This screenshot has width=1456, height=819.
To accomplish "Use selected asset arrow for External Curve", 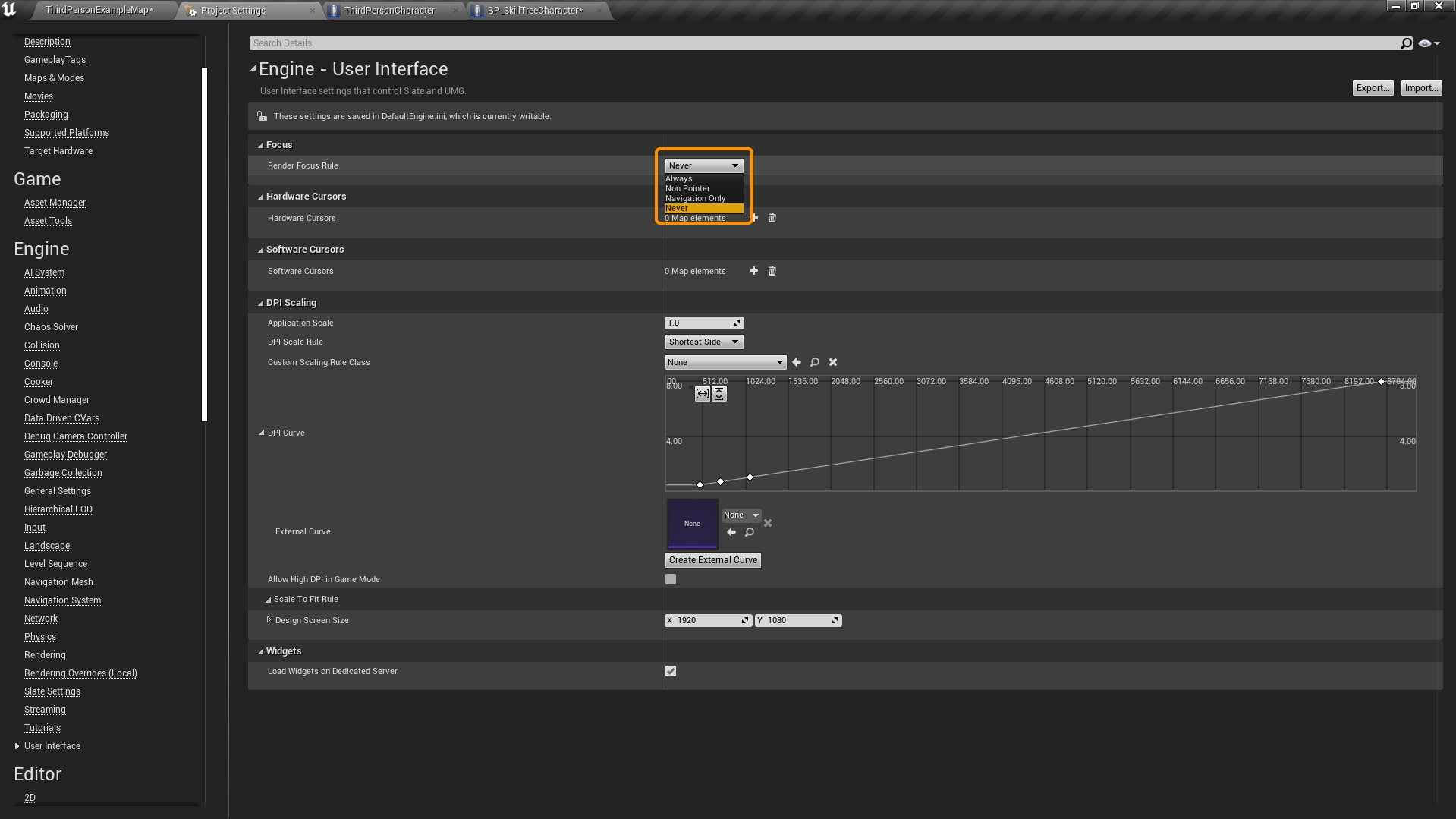I will (x=731, y=533).
